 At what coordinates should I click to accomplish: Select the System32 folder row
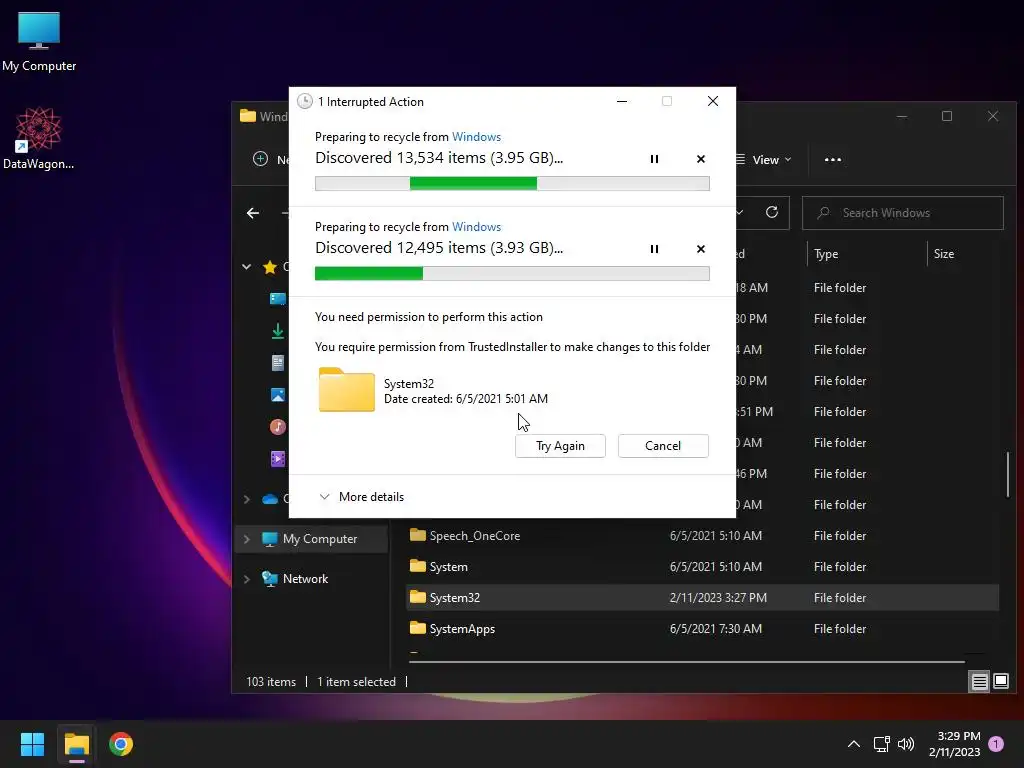click(702, 598)
